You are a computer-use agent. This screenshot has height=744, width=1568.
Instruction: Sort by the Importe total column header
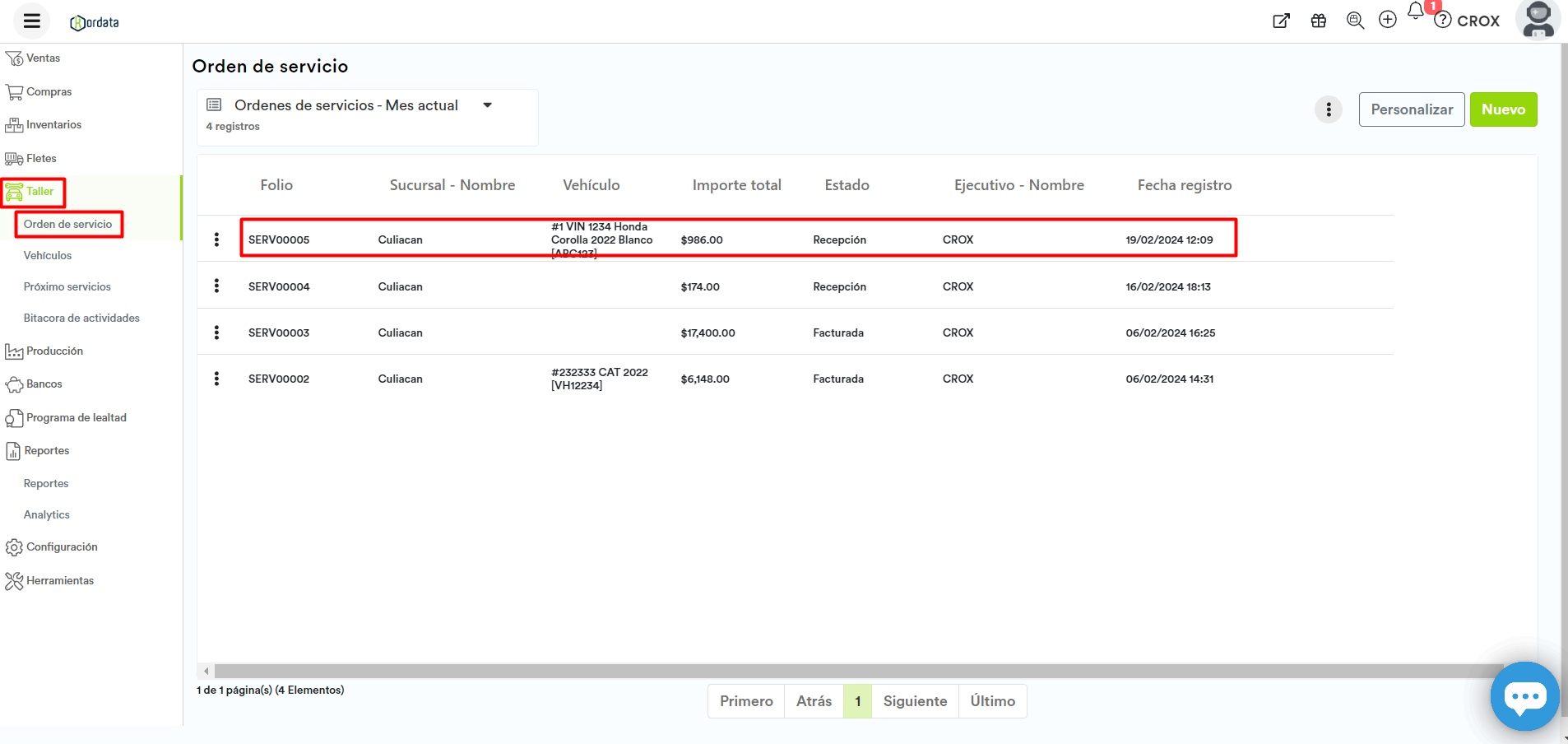[x=736, y=185]
